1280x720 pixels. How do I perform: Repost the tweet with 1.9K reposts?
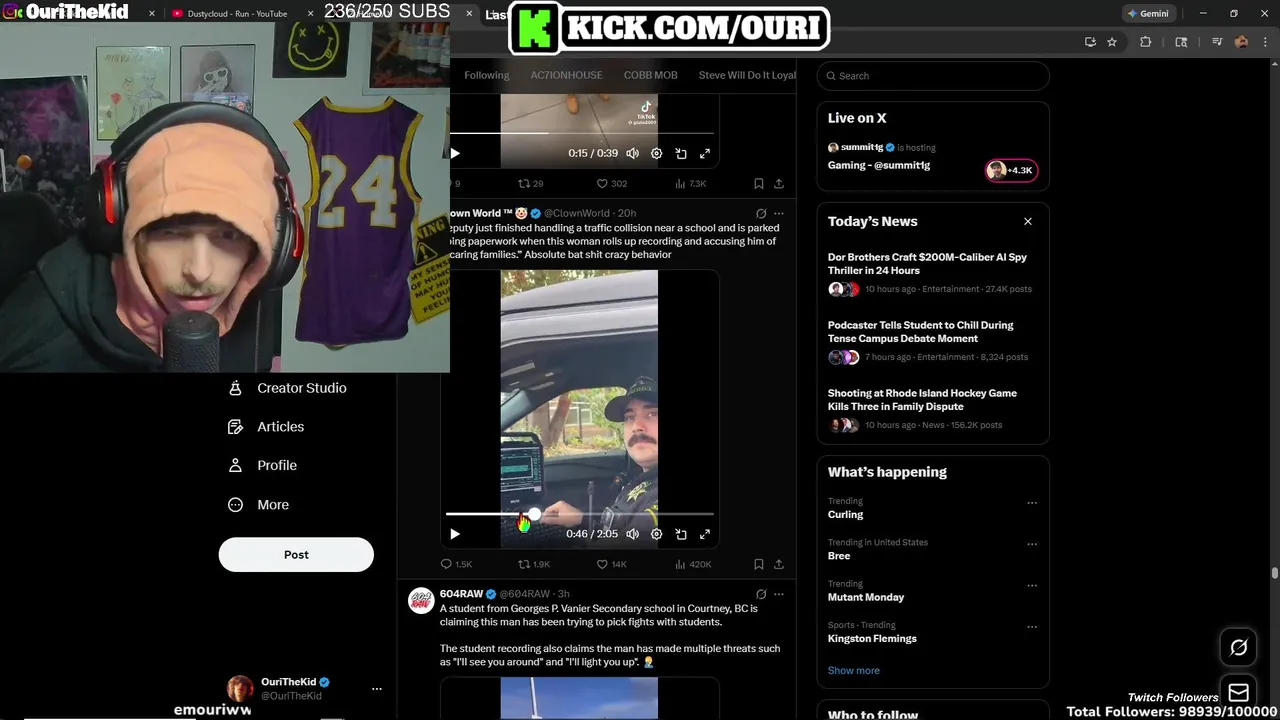[x=534, y=564]
